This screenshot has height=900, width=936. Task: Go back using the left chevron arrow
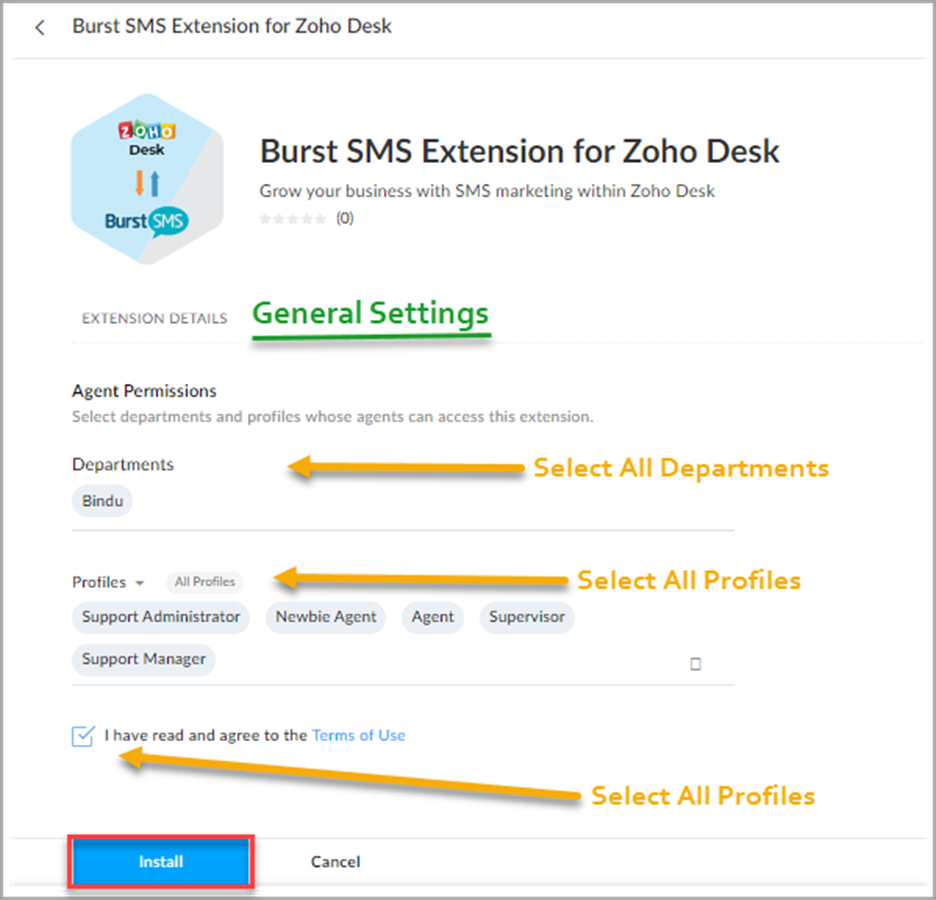pos(39,27)
